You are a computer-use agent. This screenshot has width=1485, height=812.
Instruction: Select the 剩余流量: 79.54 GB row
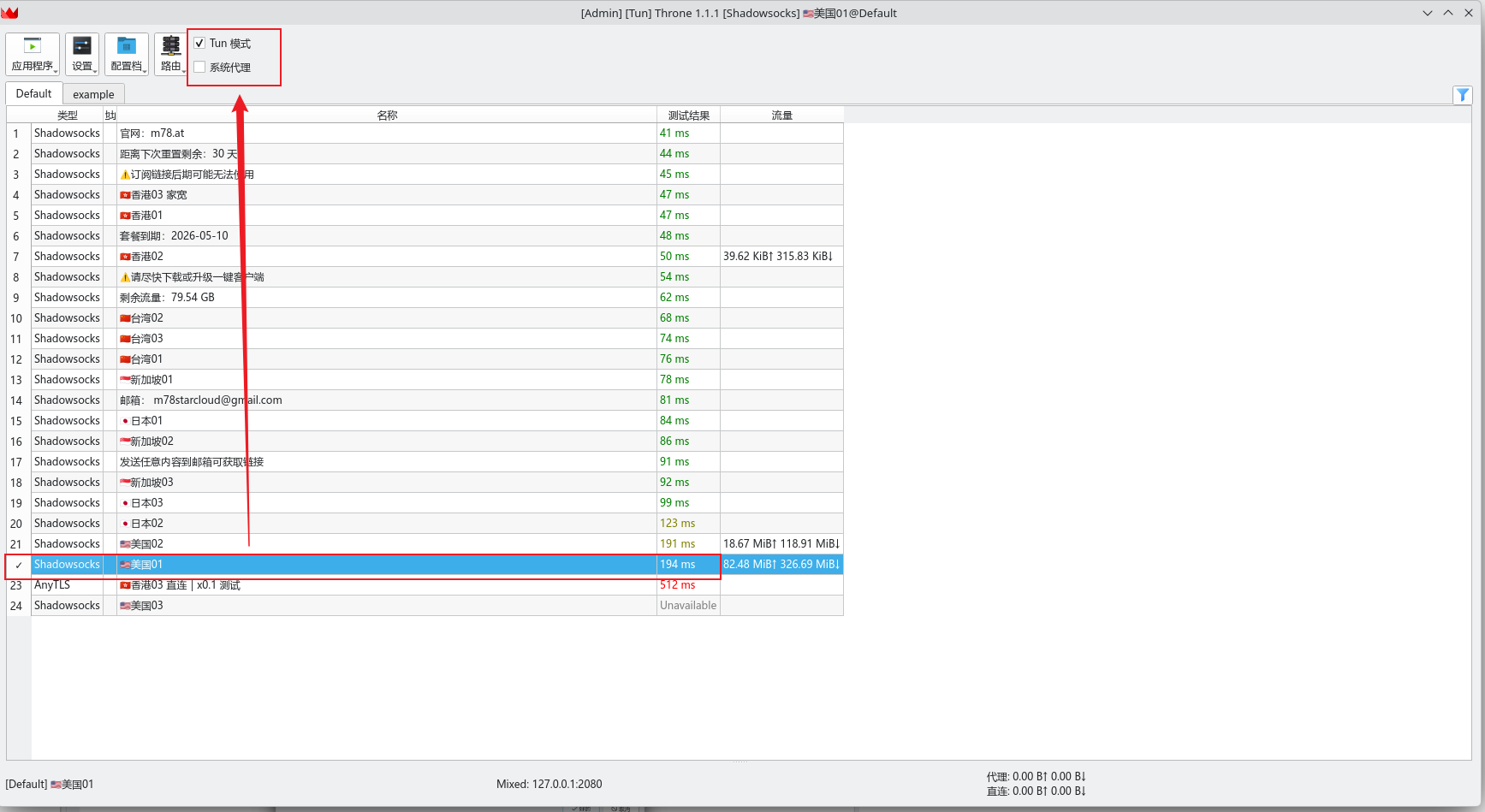[425, 297]
